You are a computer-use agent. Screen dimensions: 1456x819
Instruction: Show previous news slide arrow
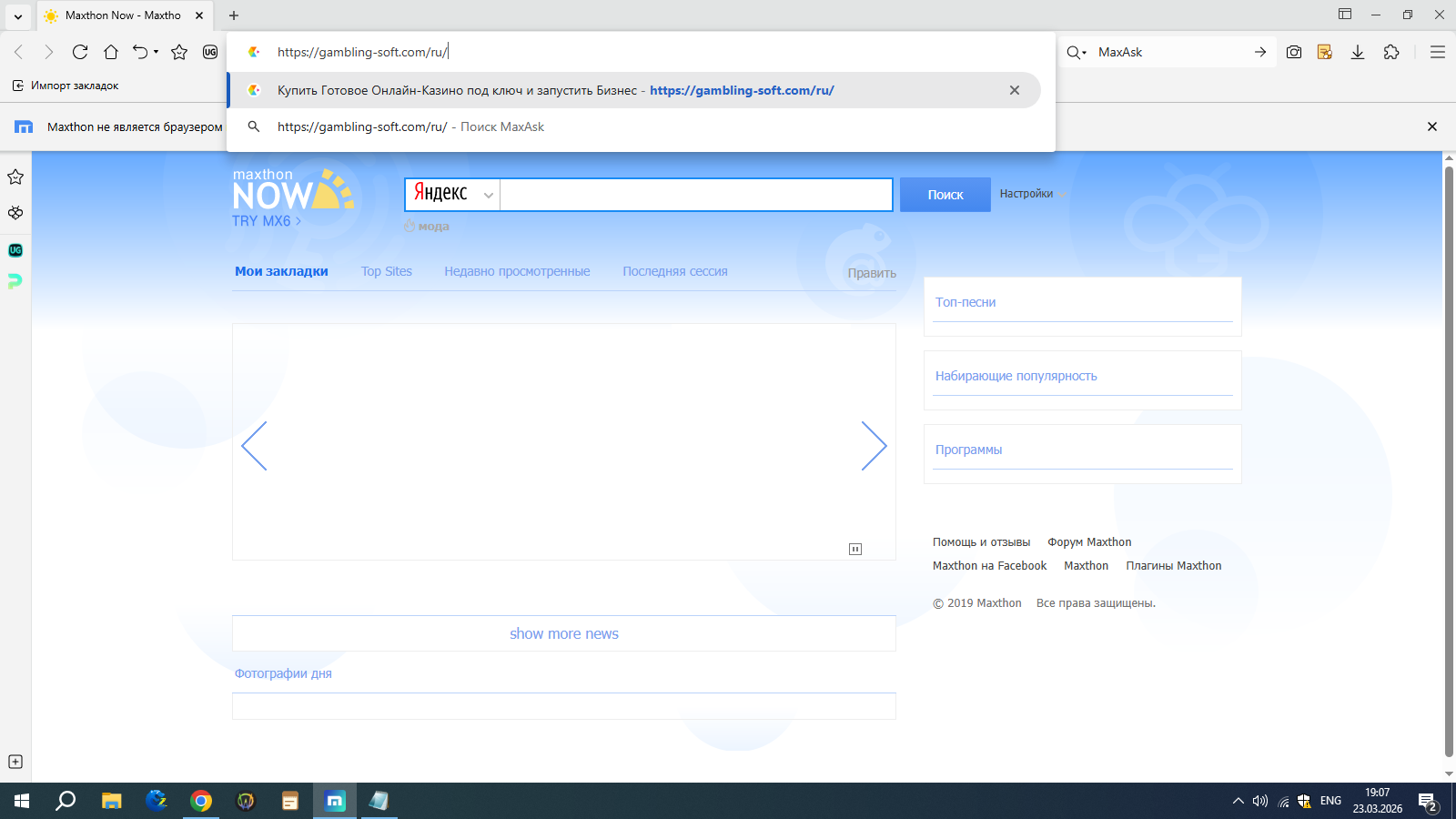pos(254,446)
